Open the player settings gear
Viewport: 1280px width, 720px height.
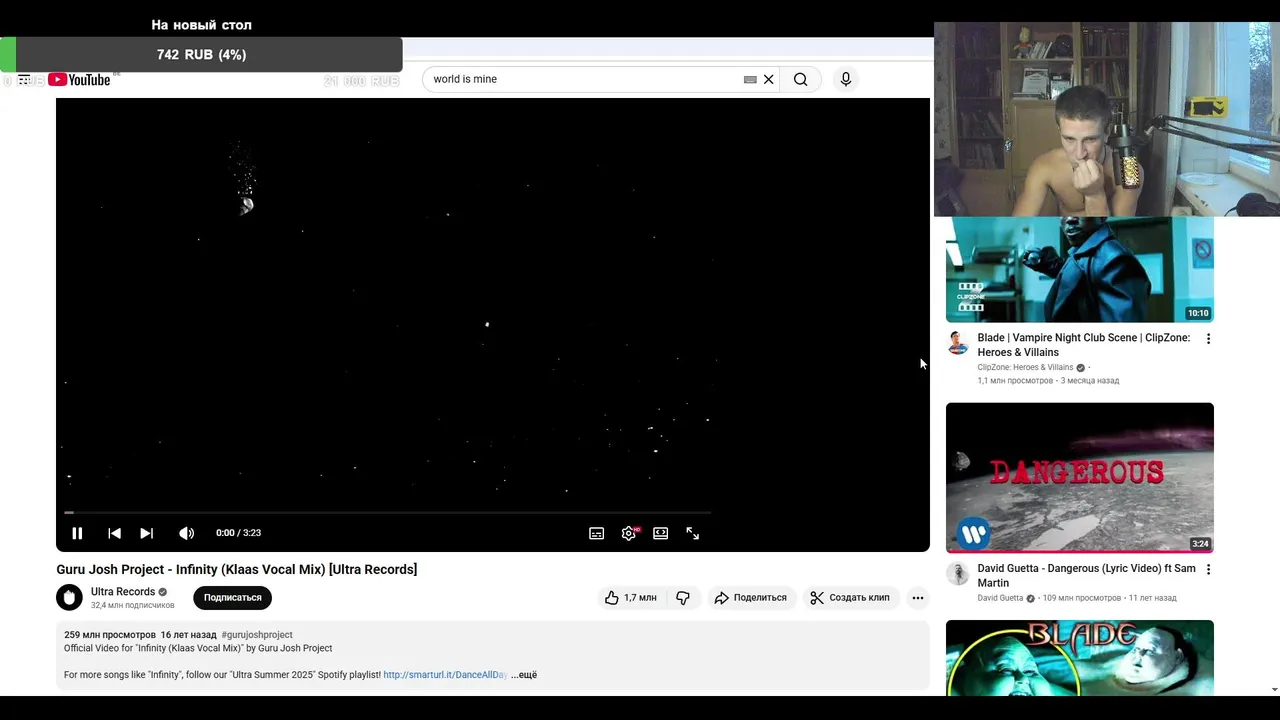(x=628, y=533)
